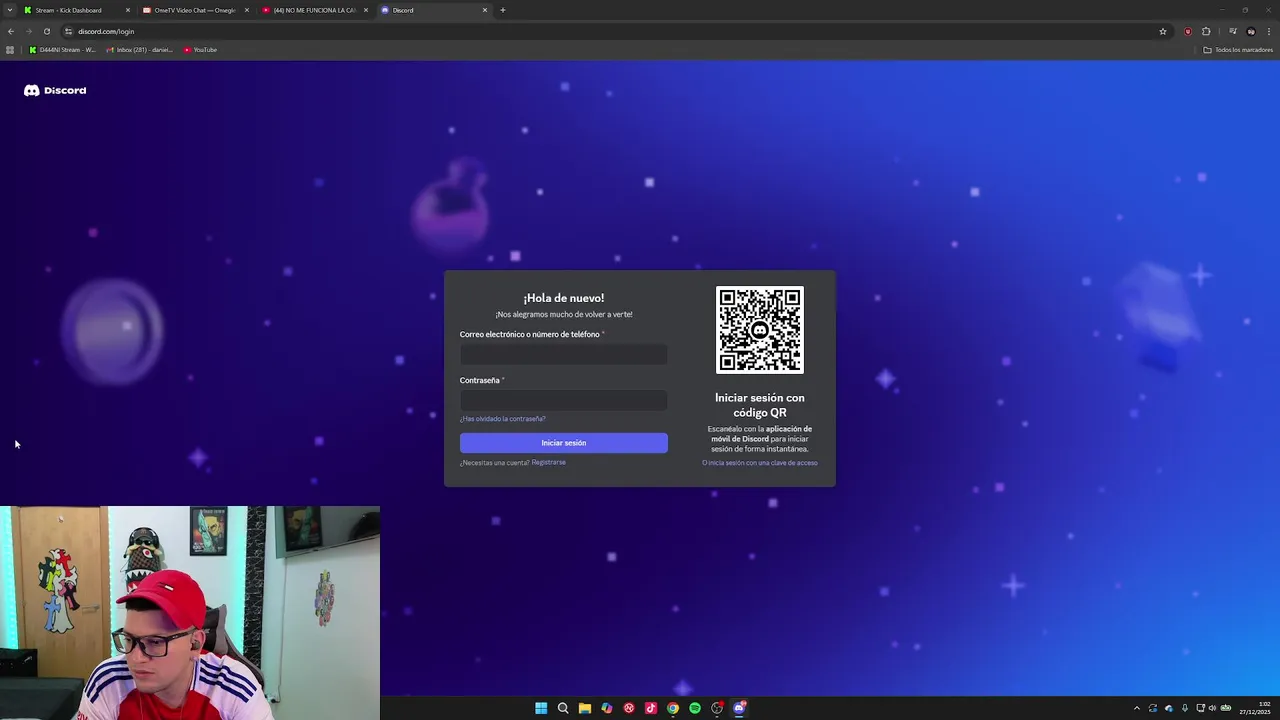The height and width of the screenshot is (720, 1280).
Task: Open the Extensions puzzle icon
Action: [1206, 31]
